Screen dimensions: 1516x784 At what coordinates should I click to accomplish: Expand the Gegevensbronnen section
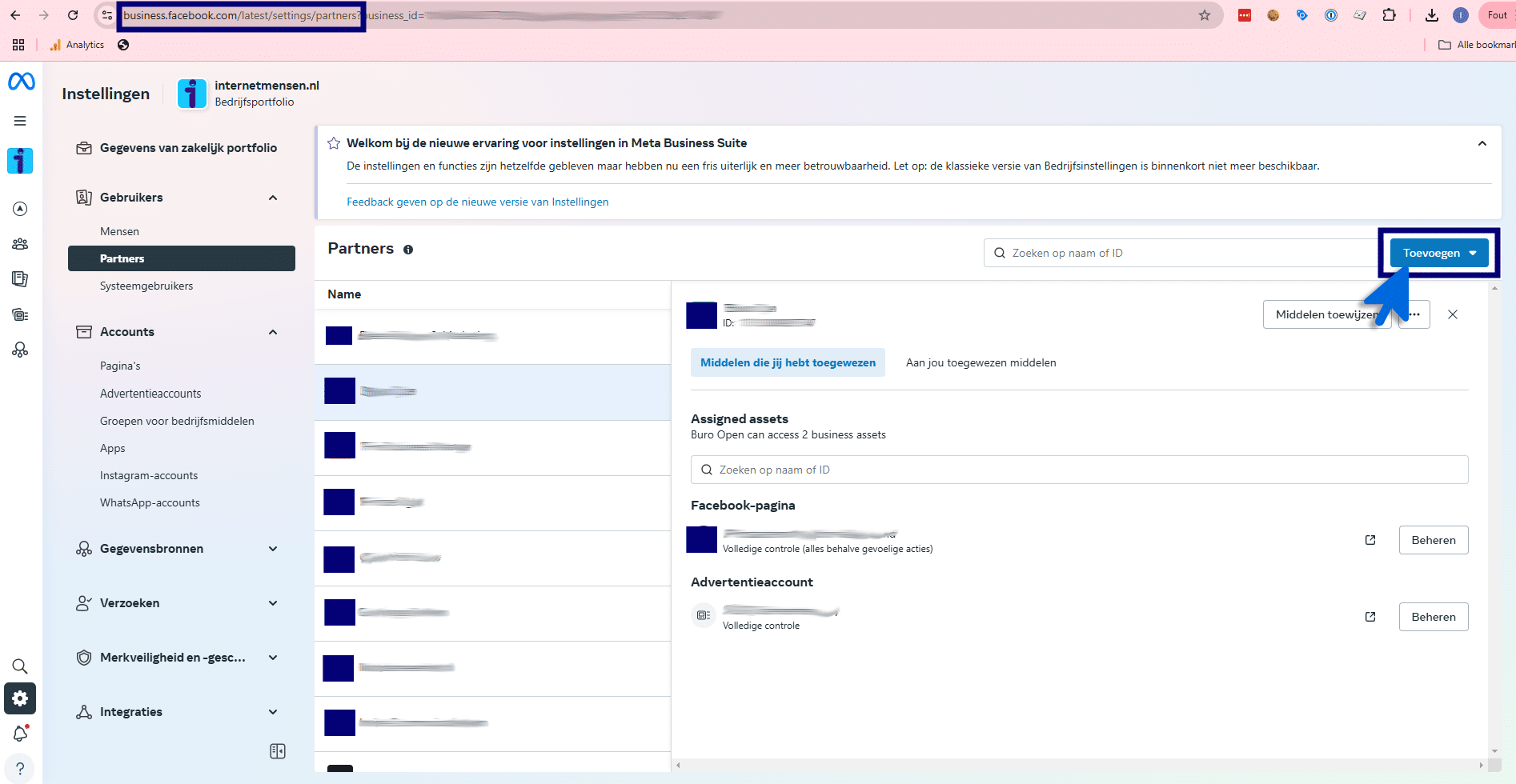tap(273, 549)
